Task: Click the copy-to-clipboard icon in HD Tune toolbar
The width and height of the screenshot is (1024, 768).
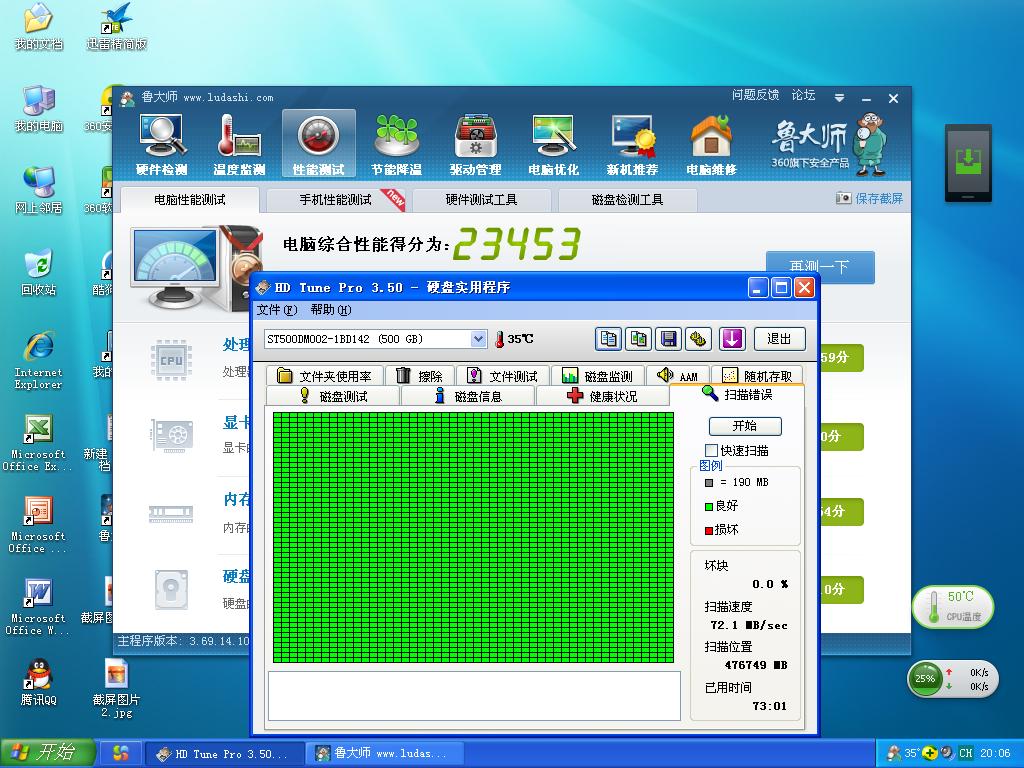Action: pyautogui.click(x=608, y=339)
